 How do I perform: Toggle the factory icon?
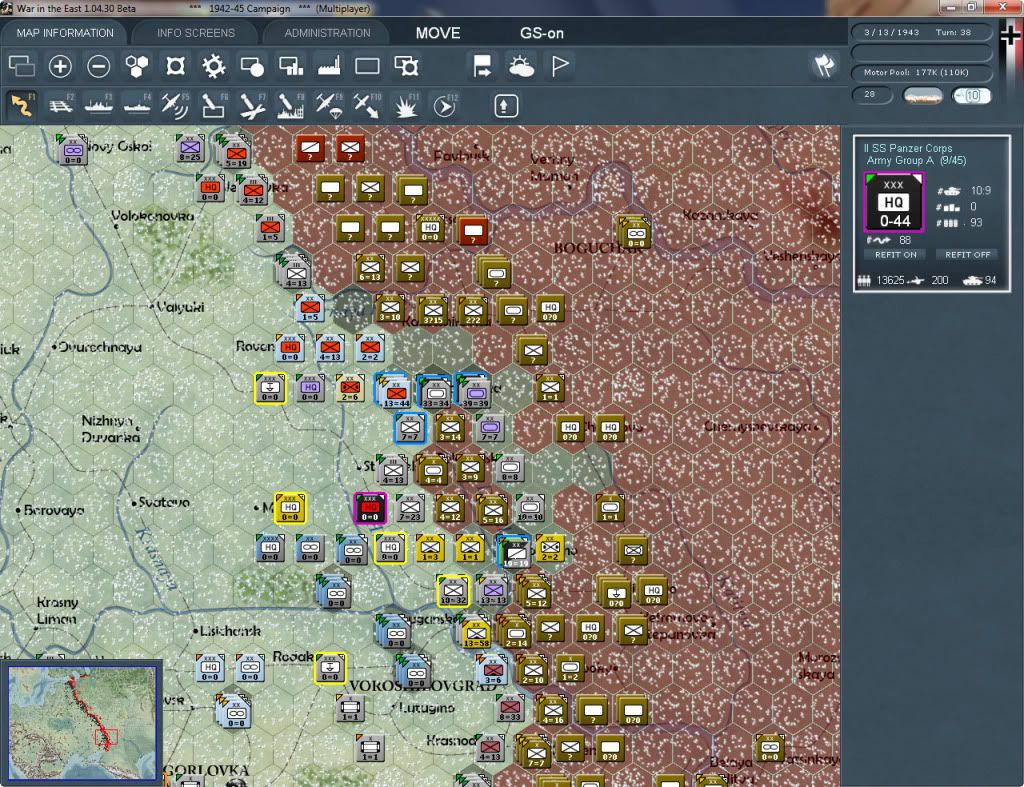coord(329,66)
